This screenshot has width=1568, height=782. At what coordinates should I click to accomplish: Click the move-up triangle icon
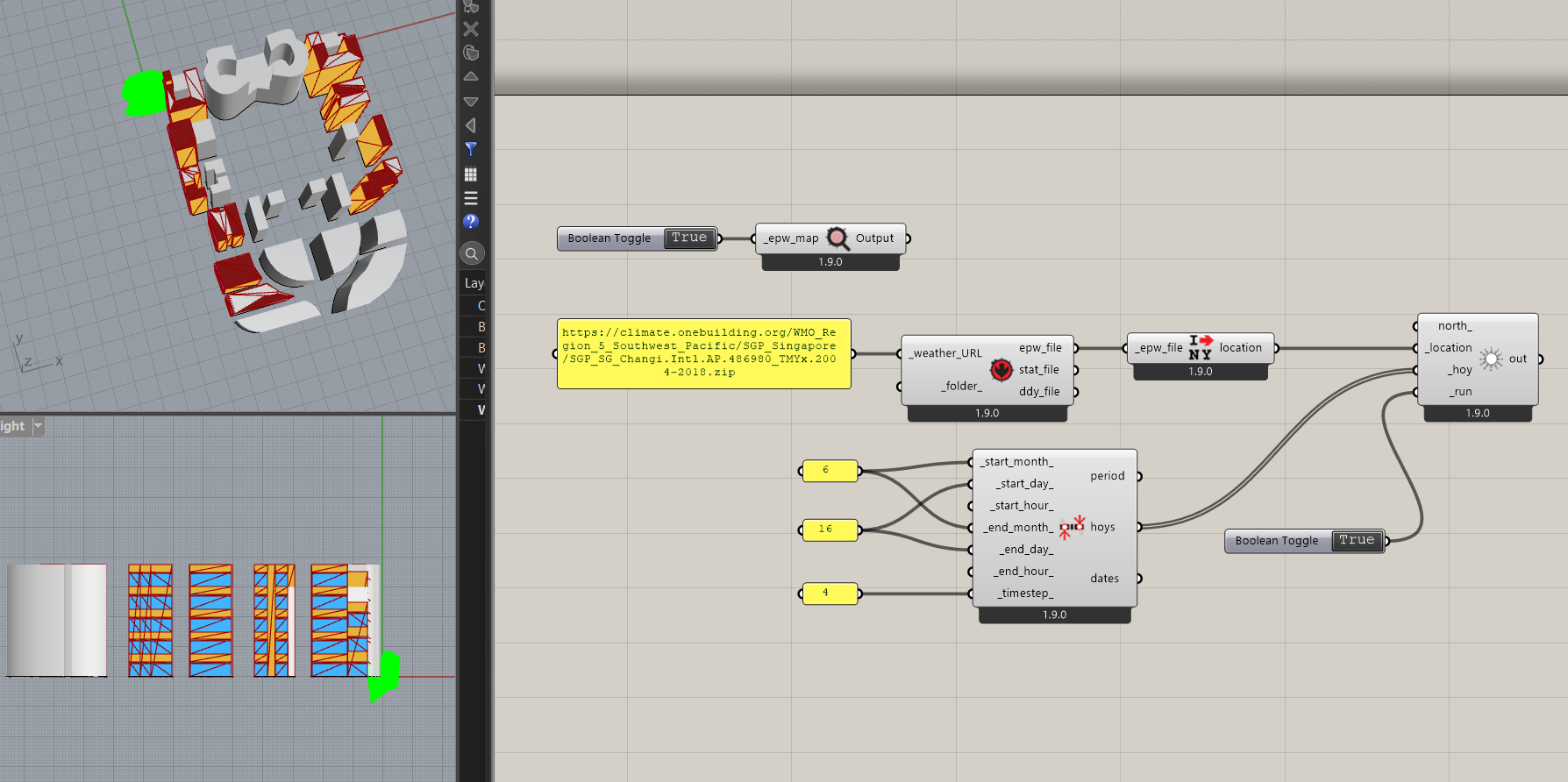click(471, 77)
